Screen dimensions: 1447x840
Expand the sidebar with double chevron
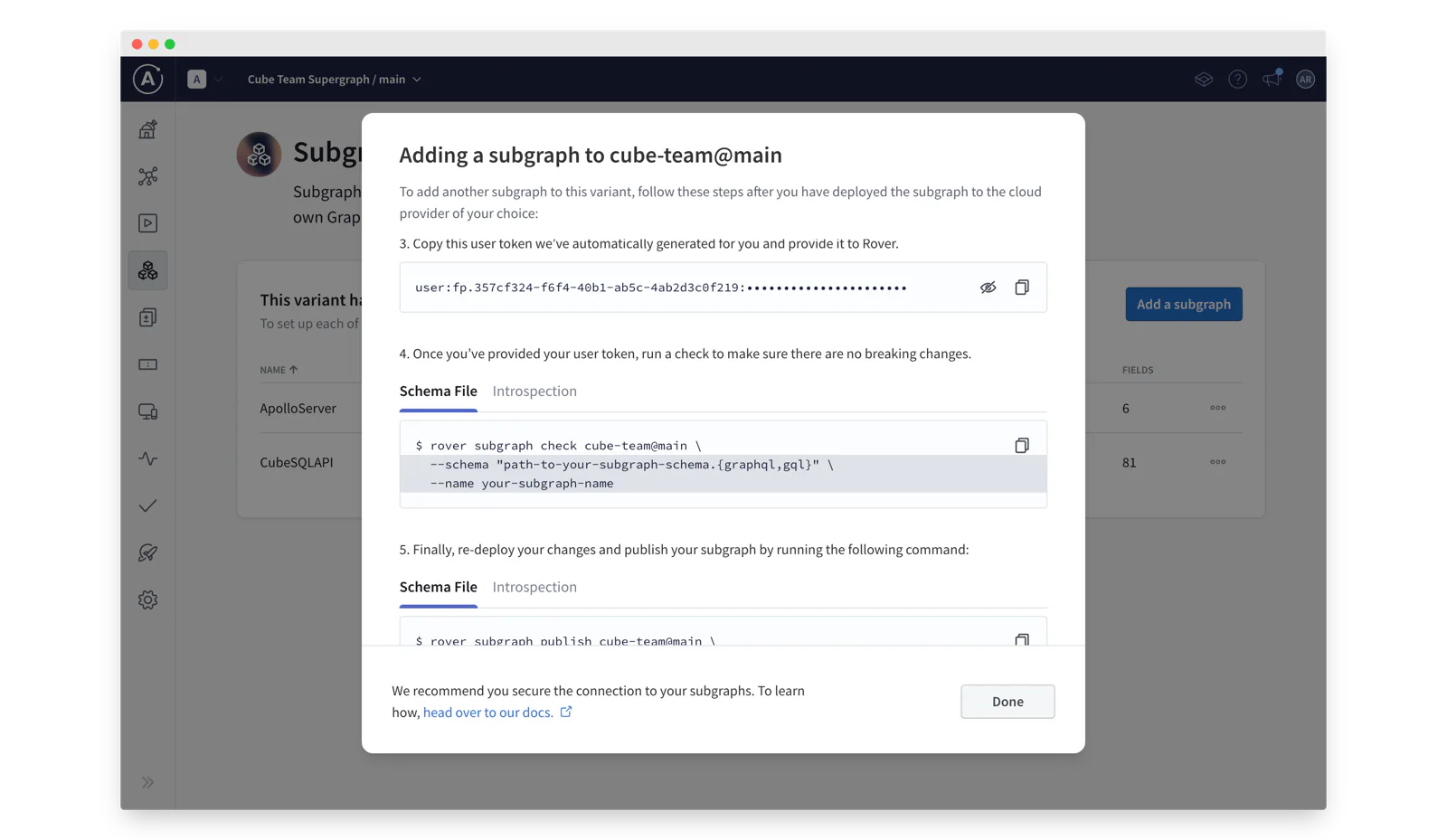(x=147, y=782)
